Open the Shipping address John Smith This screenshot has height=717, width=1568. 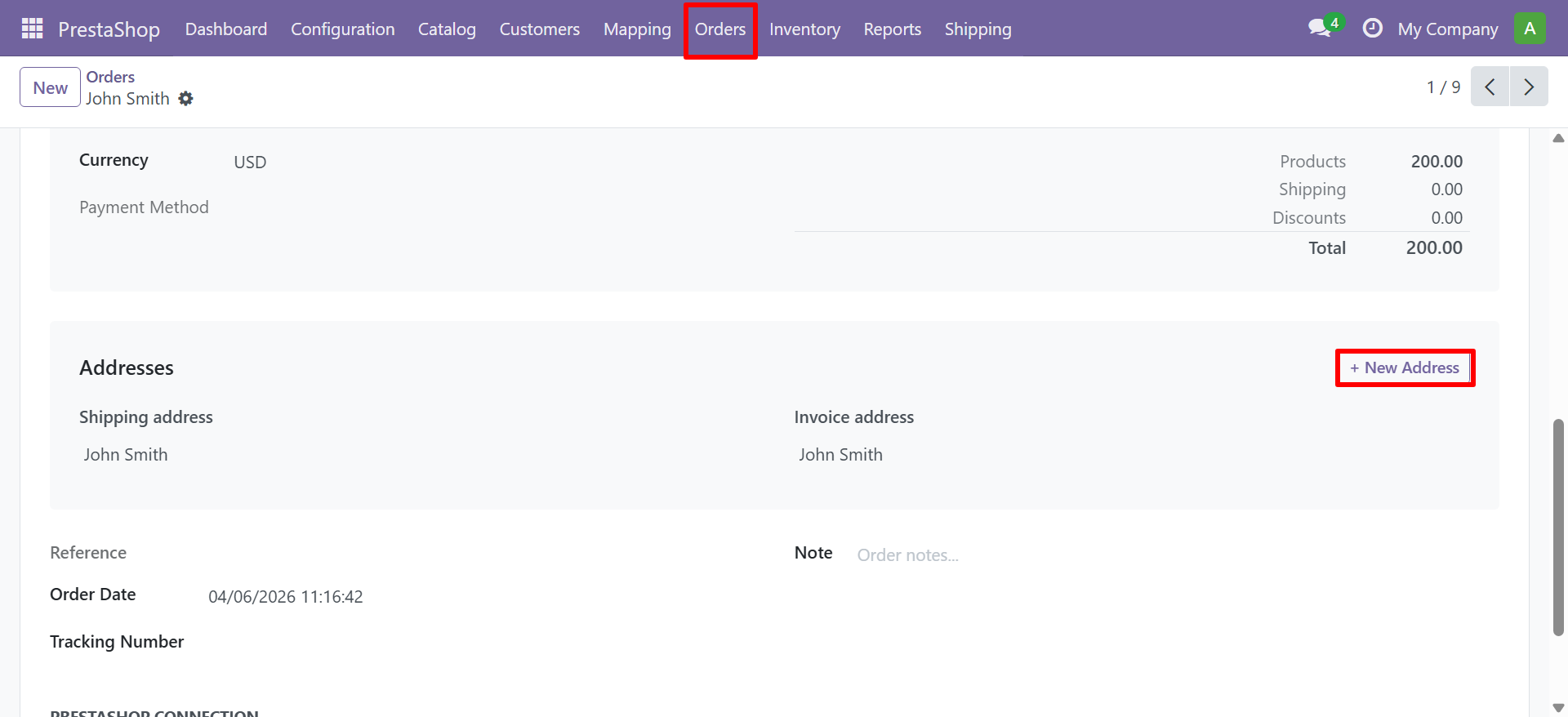(x=126, y=455)
